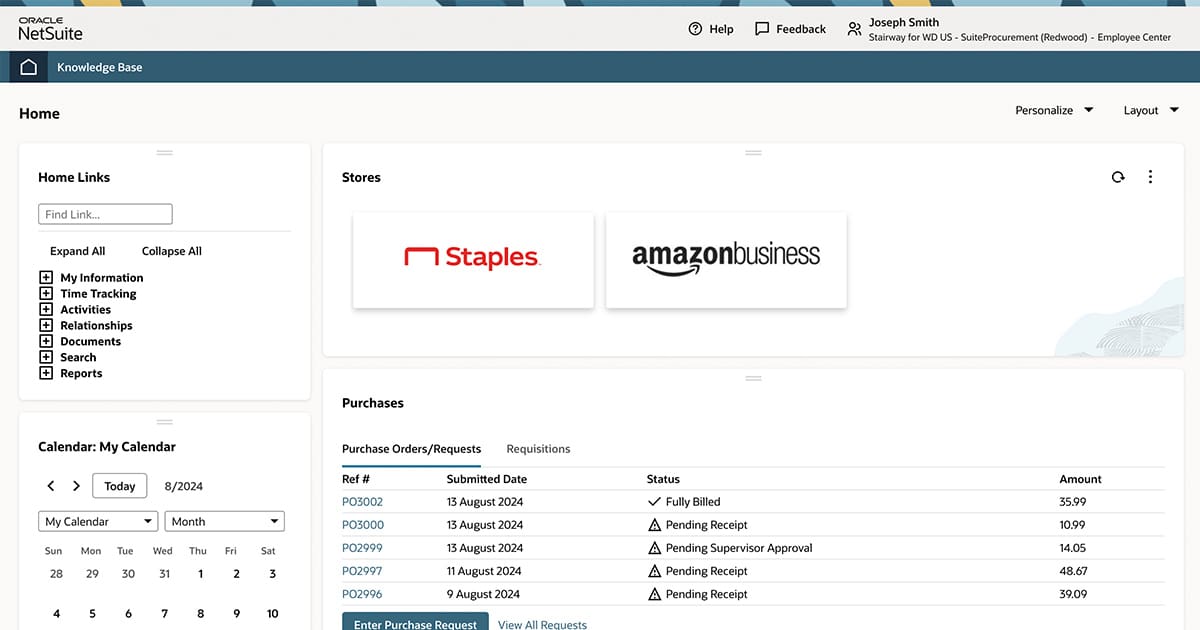
Task: Click the Enter Purchase Request button
Action: (415, 622)
